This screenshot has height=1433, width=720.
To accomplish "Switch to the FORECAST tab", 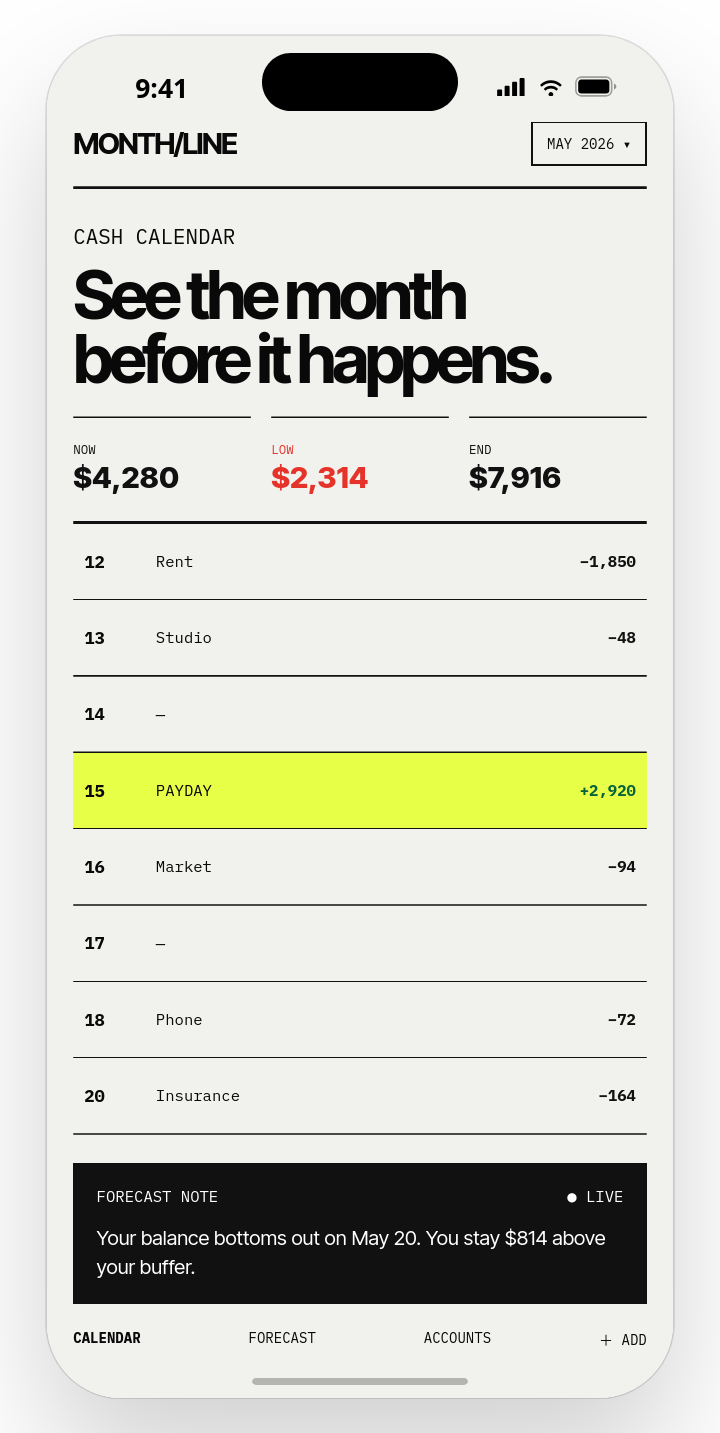I will tap(282, 1338).
